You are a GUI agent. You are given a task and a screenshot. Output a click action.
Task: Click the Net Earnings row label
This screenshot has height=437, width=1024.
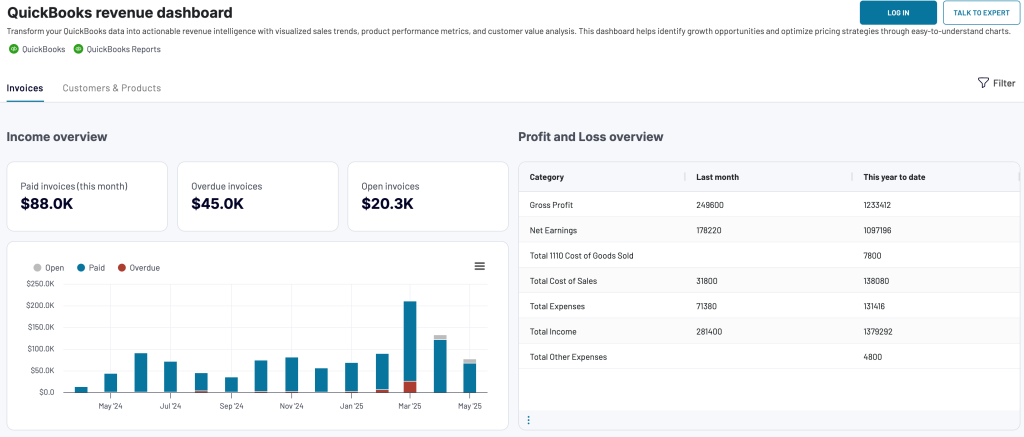(553, 231)
